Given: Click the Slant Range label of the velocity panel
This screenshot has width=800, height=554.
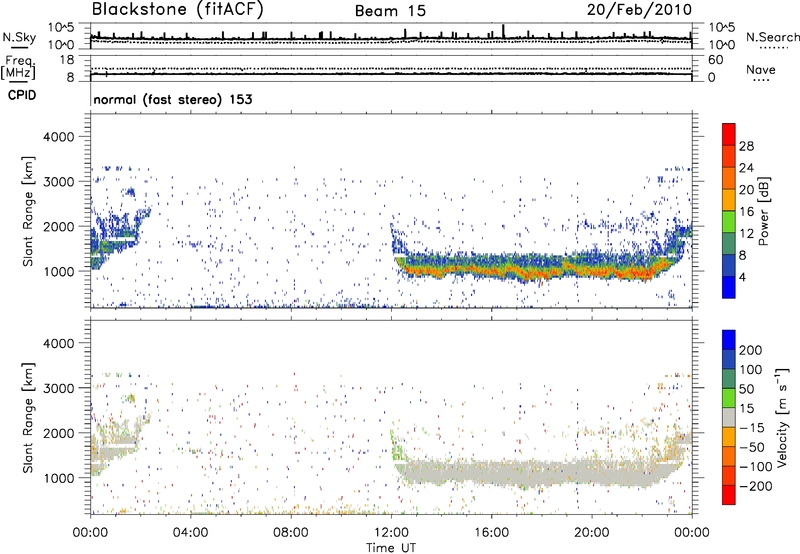Looking at the screenshot, I should click(x=28, y=418).
